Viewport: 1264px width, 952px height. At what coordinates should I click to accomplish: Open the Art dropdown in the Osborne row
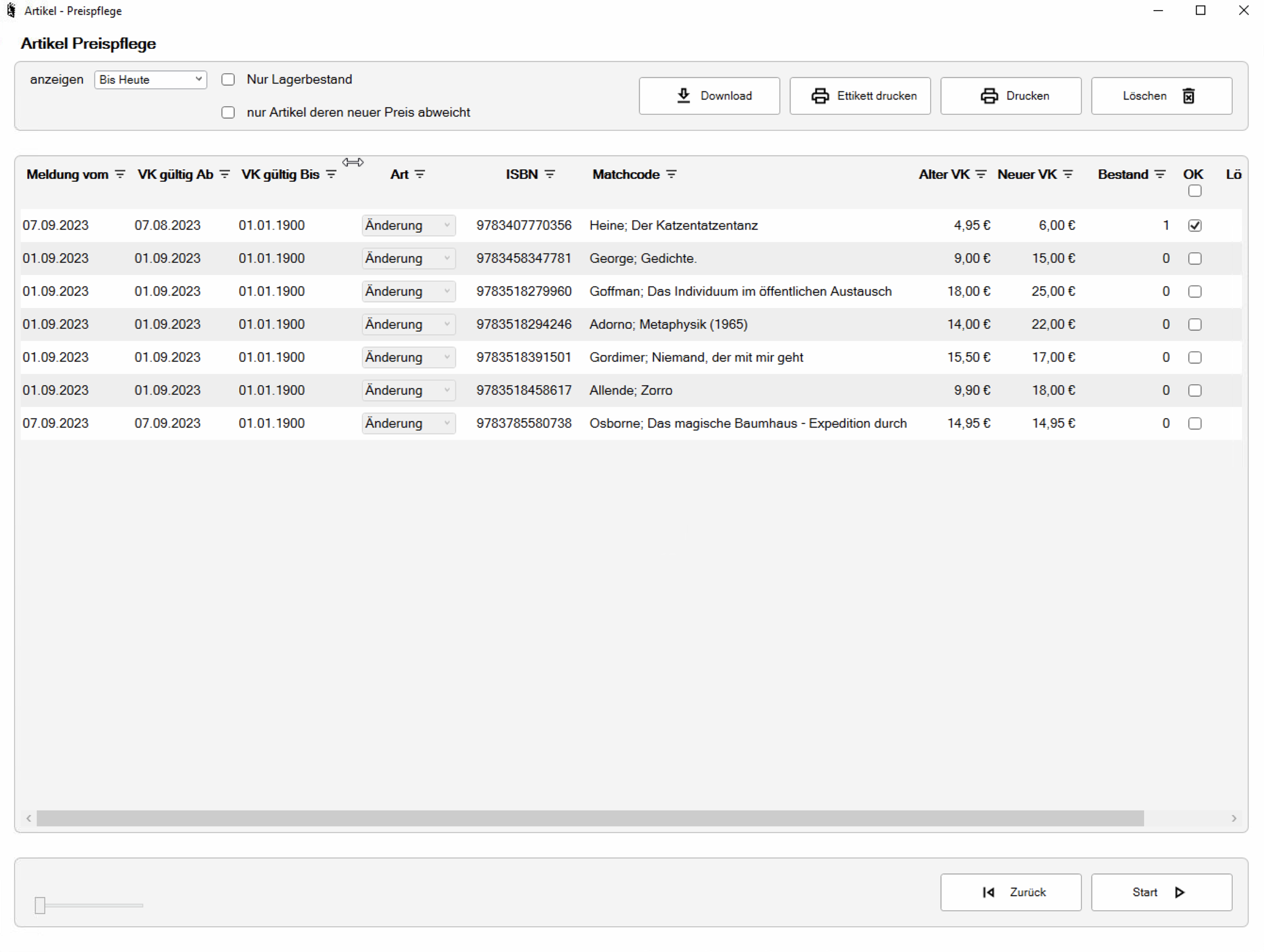coord(408,424)
